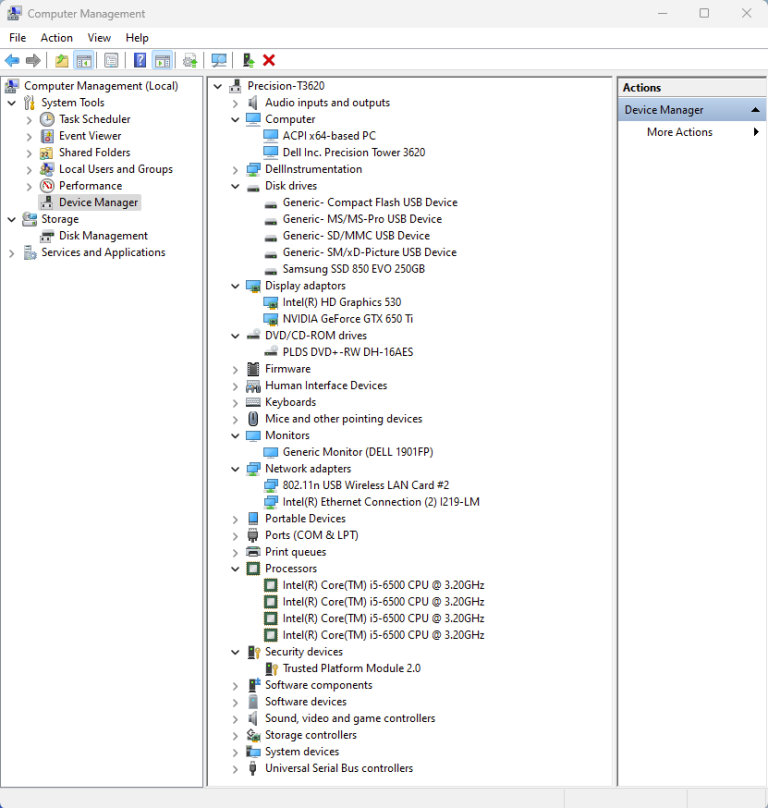Toggle Show/Hide Console Tree toolbar button
The height and width of the screenshot is (808, 768).
(84, 61)
